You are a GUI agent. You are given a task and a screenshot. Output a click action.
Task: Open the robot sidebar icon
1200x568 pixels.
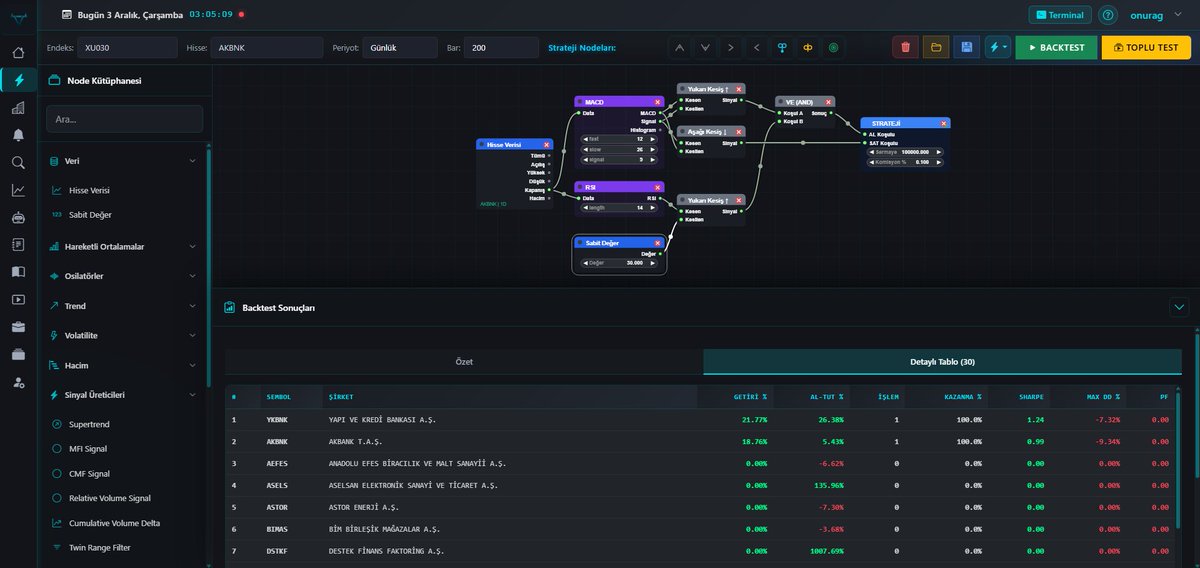18,217
